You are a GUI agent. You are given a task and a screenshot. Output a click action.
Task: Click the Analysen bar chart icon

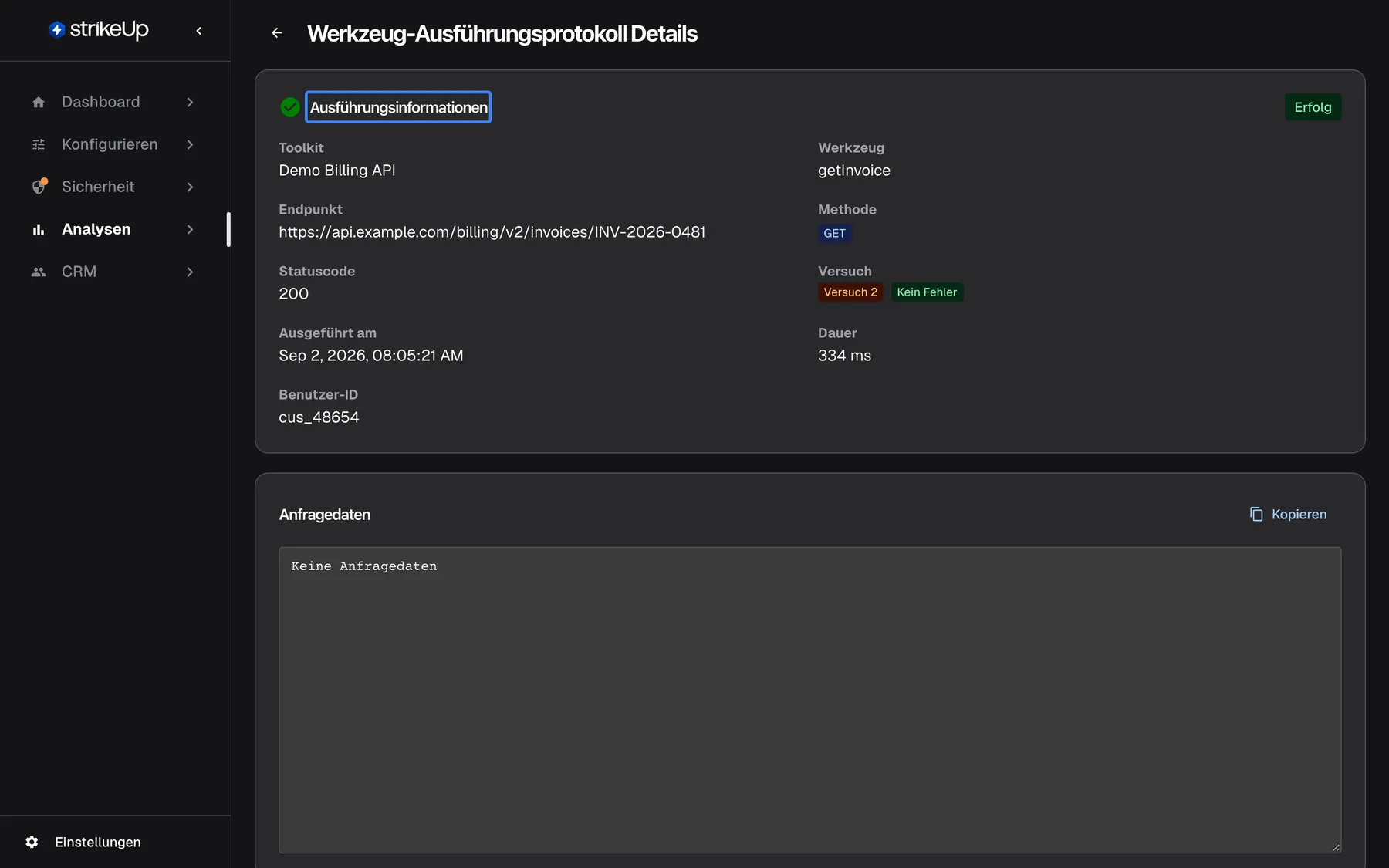point(39,229)
